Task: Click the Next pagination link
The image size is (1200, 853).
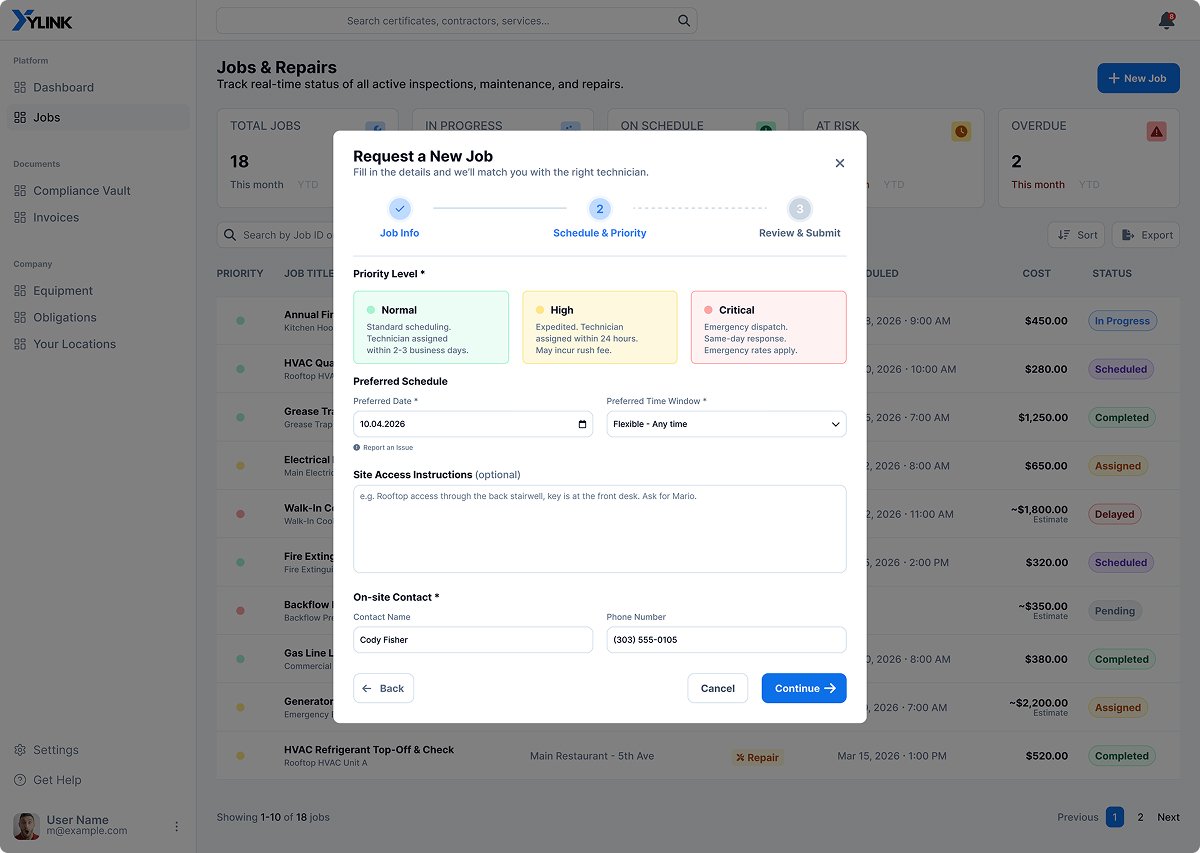Action: [x=1168, y=817]
